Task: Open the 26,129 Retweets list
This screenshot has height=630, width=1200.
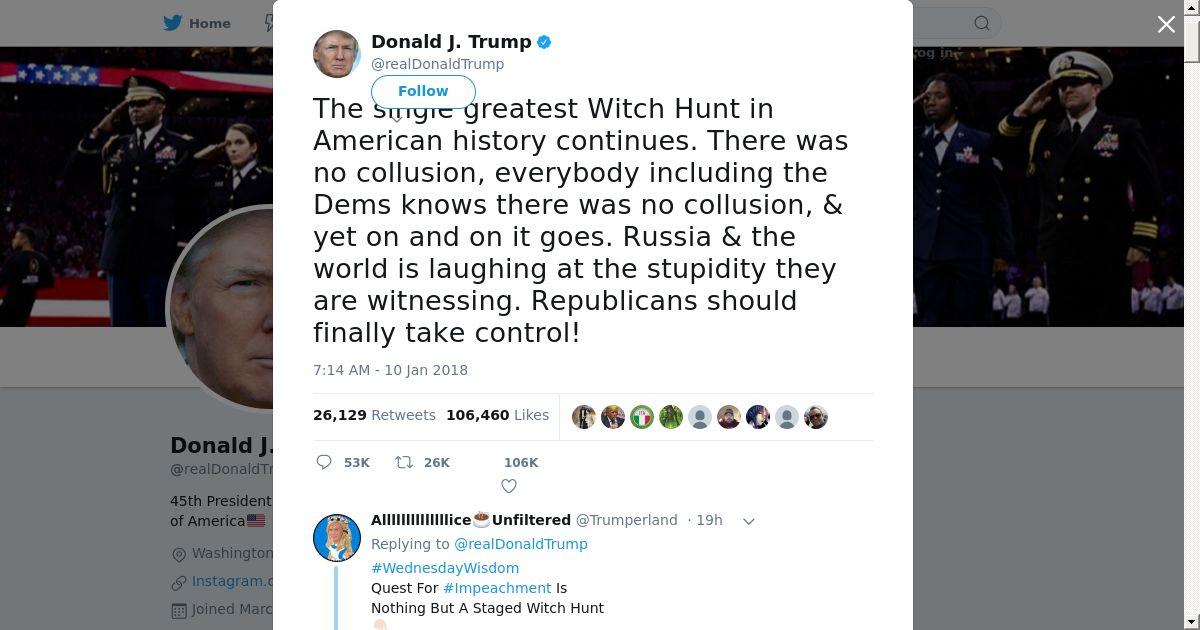Action: coord(374,415)
